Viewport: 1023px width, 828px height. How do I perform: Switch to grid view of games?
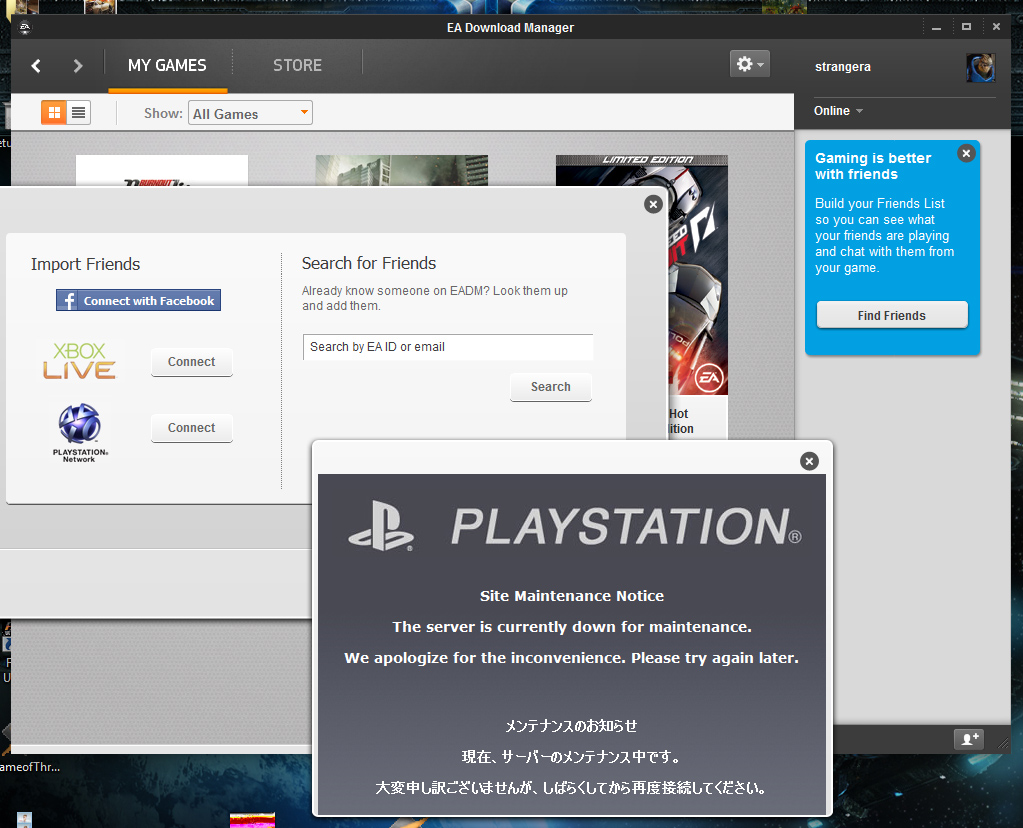tap(54, 113)
